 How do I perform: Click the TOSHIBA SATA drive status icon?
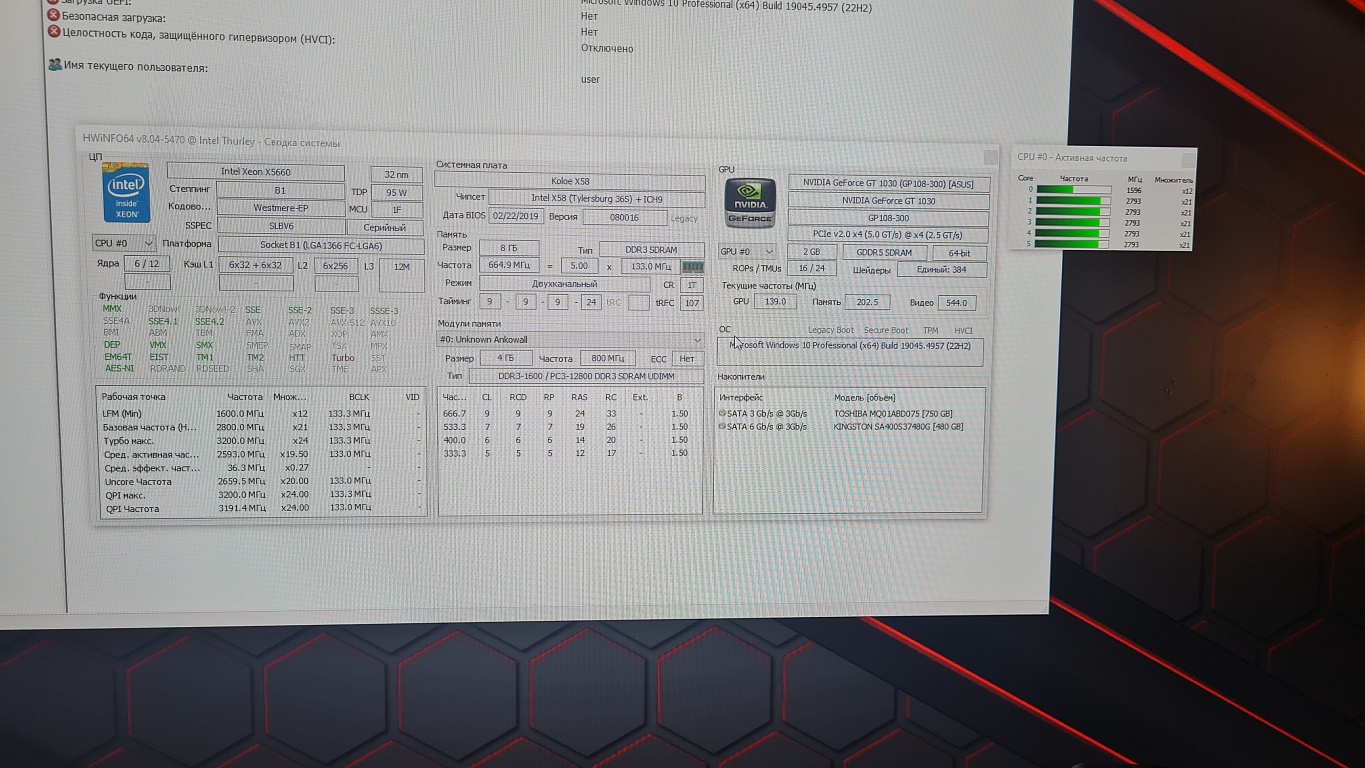(722, 413)
